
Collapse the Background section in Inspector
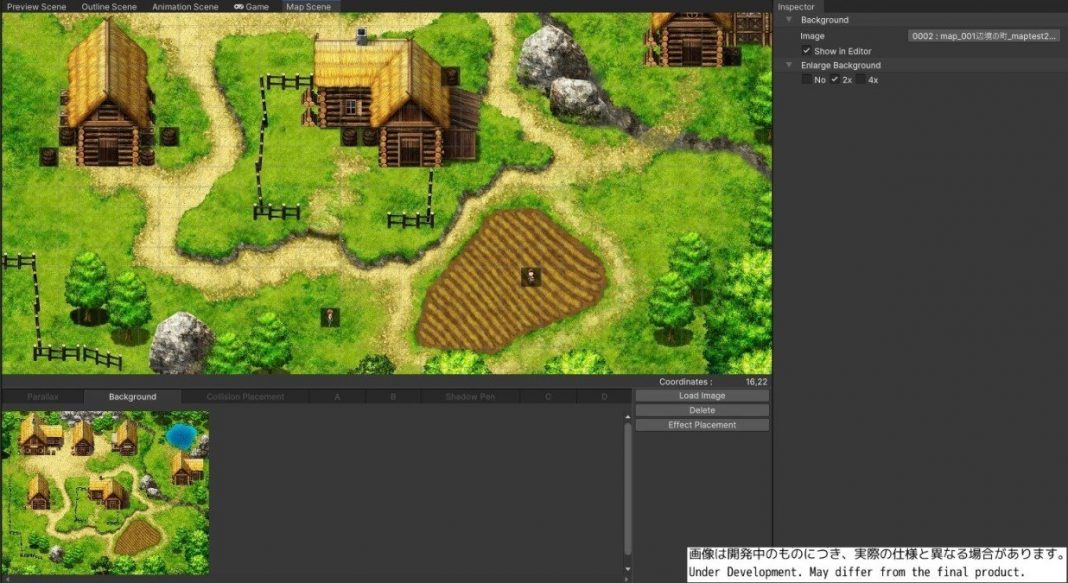[x=789, y=20]
